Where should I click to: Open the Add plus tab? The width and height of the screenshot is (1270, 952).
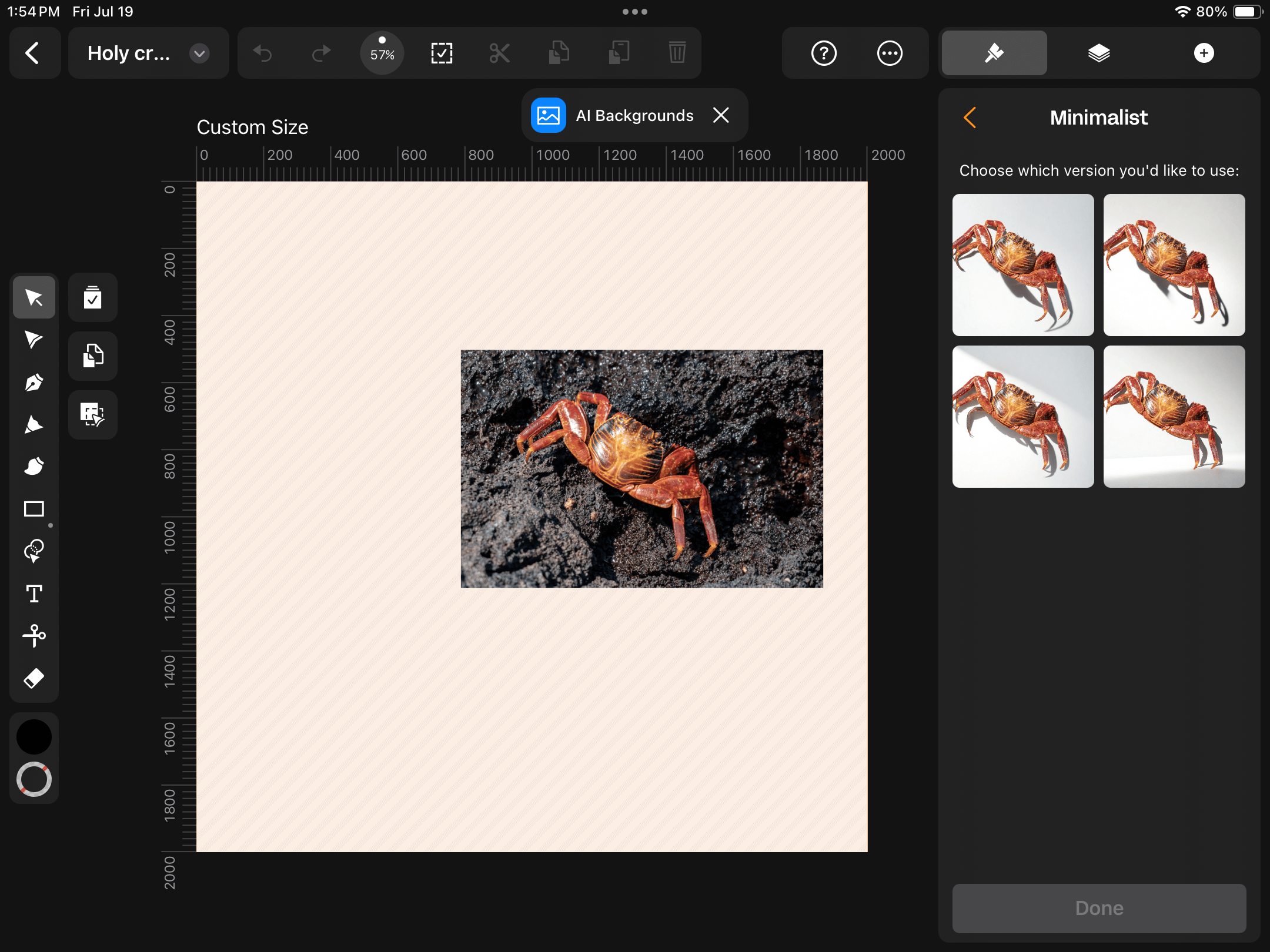[1204, 53]
